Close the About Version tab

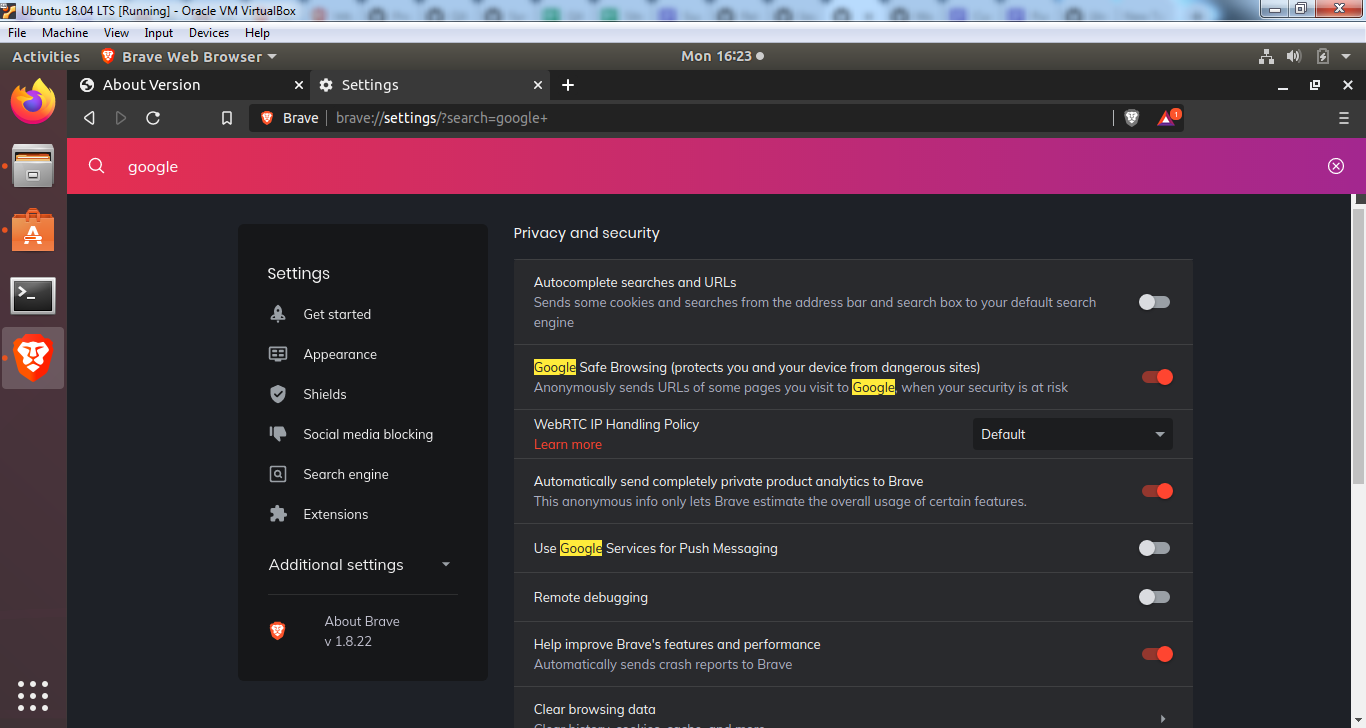click(298, 85)
